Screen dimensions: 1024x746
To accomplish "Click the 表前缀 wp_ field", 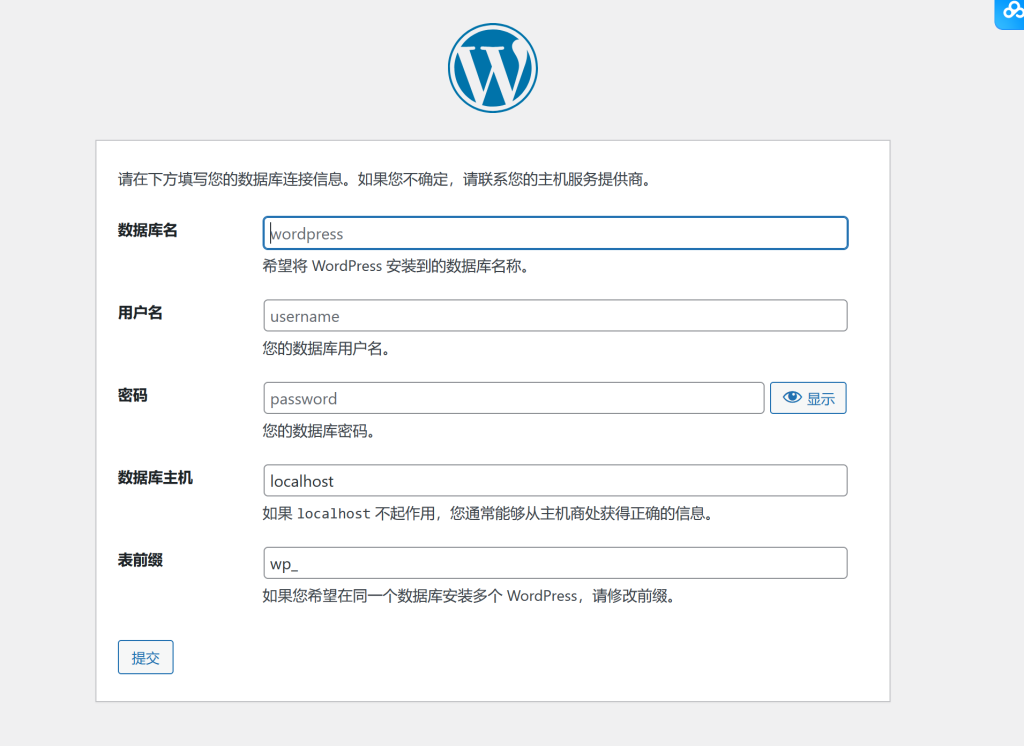I will (x=555, y=562).
